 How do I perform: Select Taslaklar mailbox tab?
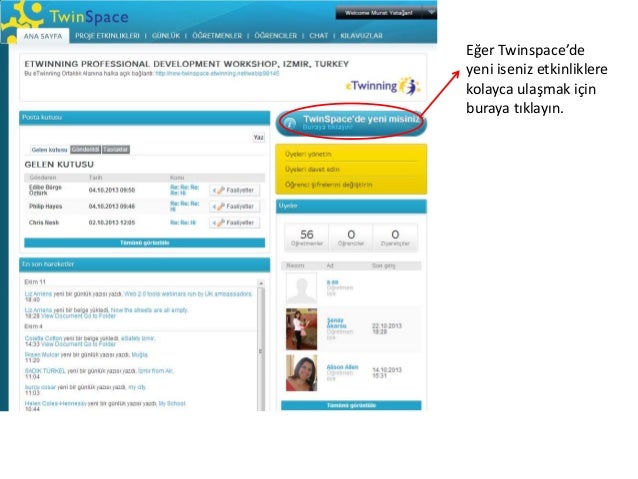(x=116, y=150)
